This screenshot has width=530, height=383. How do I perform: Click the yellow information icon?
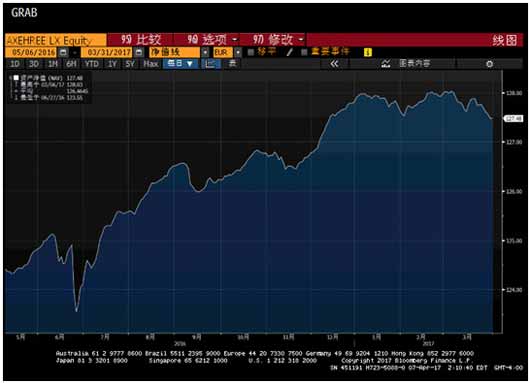pyautogui.click(x=368, y=52)
